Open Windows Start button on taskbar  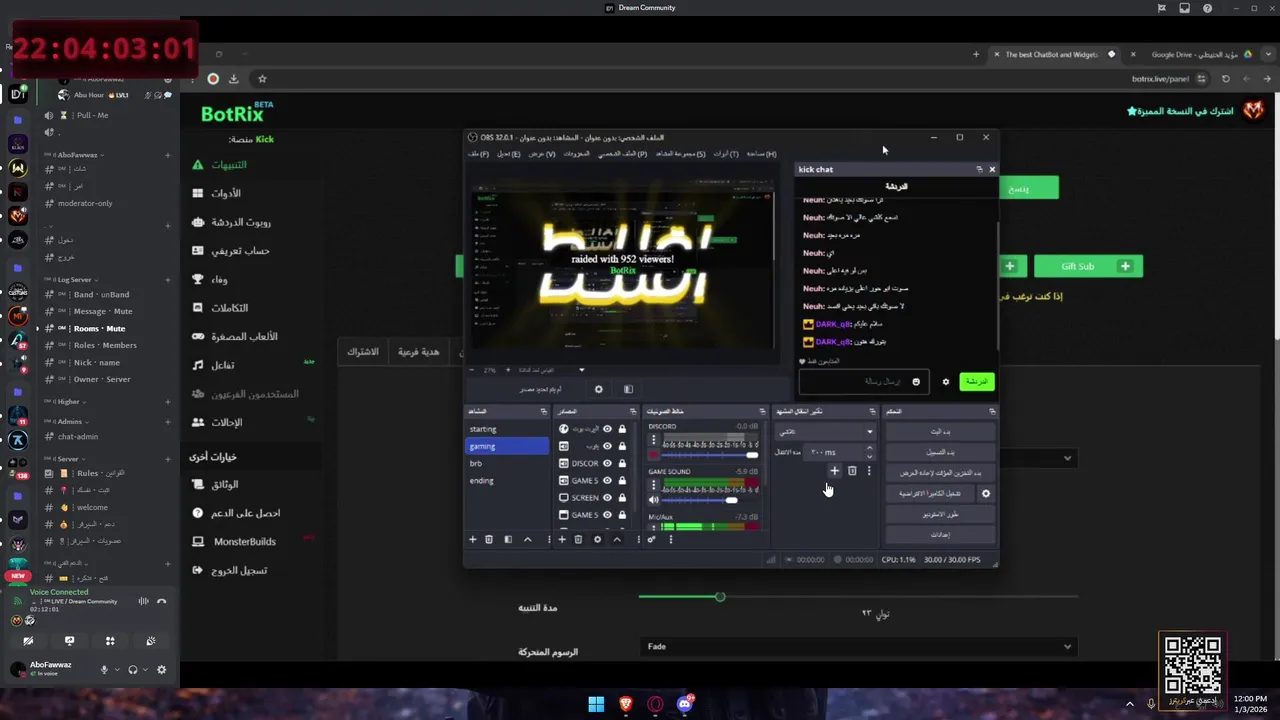(x=596, y=704)
